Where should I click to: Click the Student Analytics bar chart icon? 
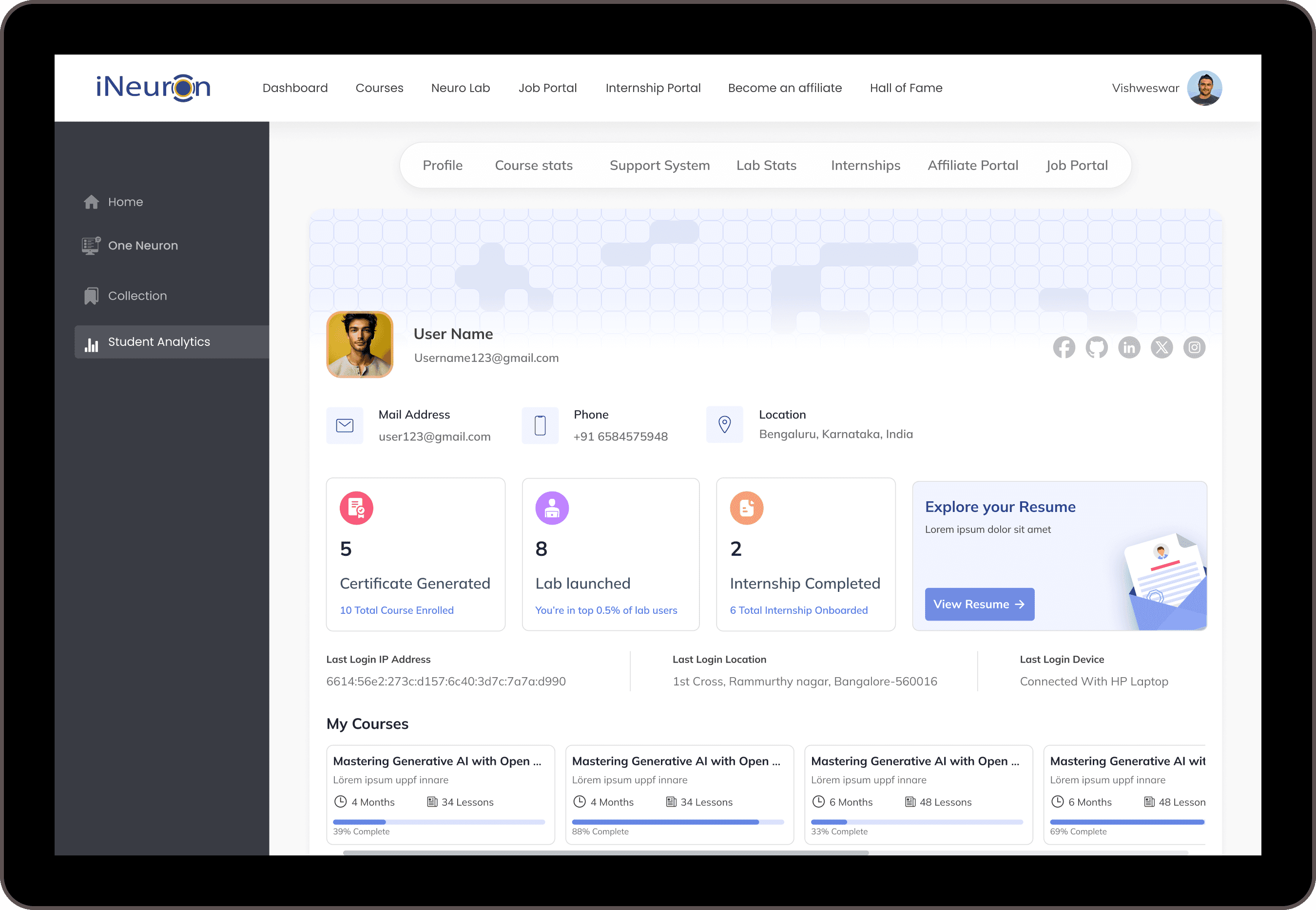91,344
